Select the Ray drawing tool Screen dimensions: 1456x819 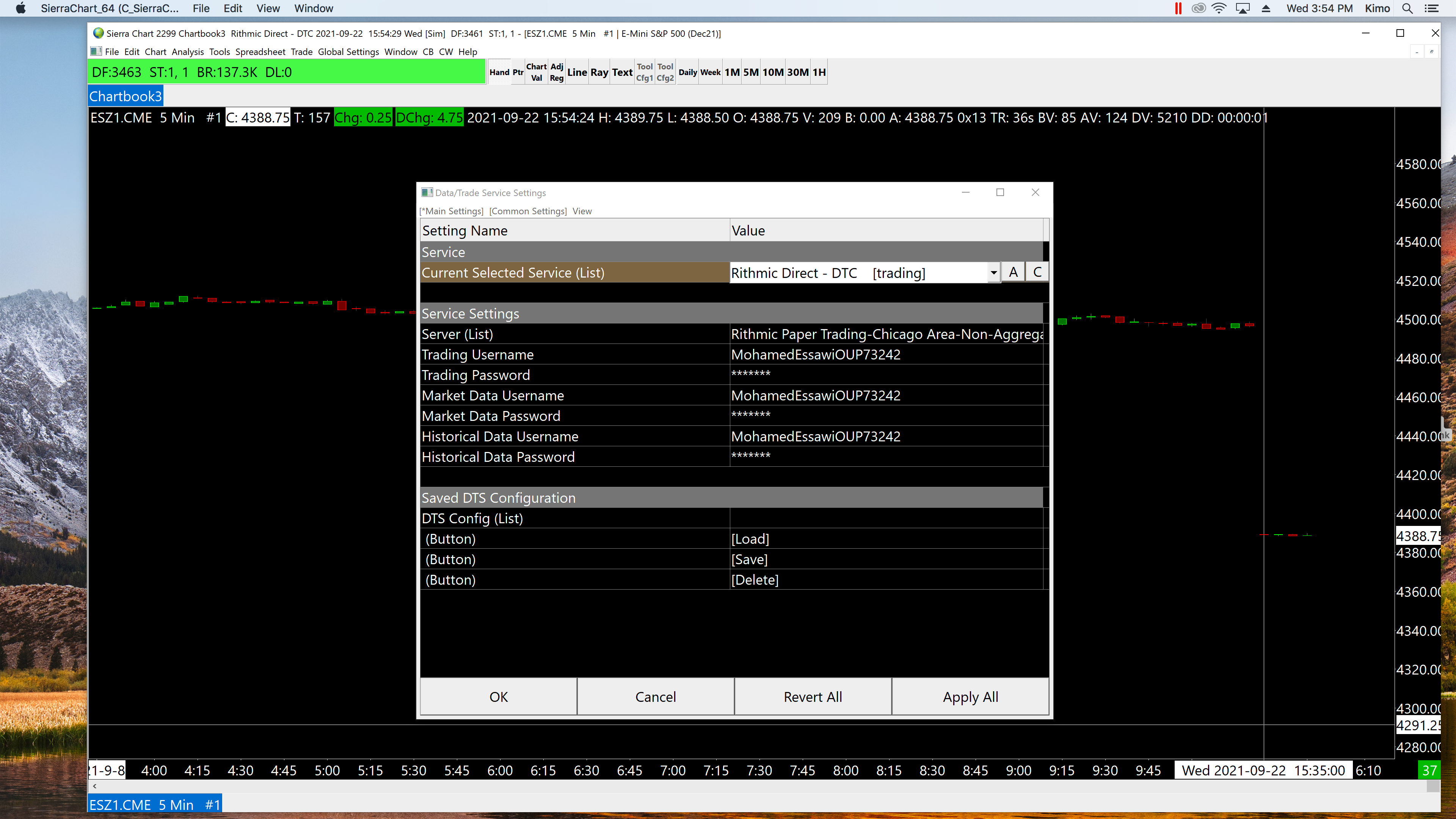[x=599, y=72]
